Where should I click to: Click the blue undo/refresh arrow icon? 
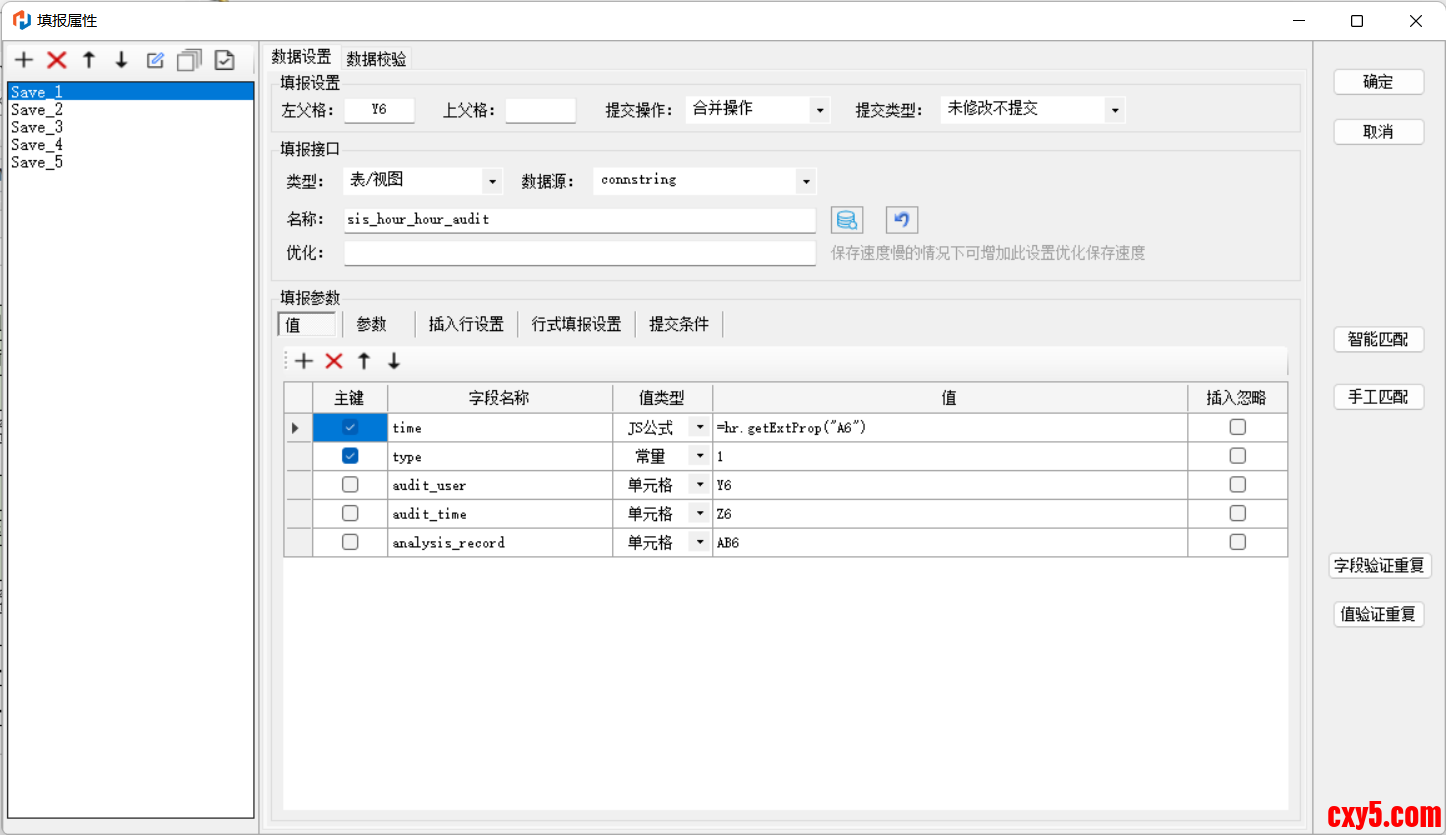(901, 220)
